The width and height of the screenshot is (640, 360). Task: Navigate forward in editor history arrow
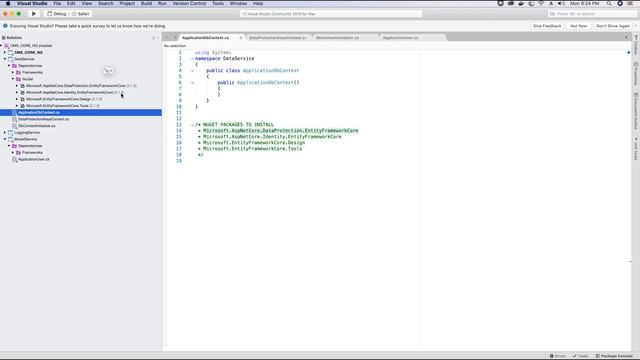175,38
